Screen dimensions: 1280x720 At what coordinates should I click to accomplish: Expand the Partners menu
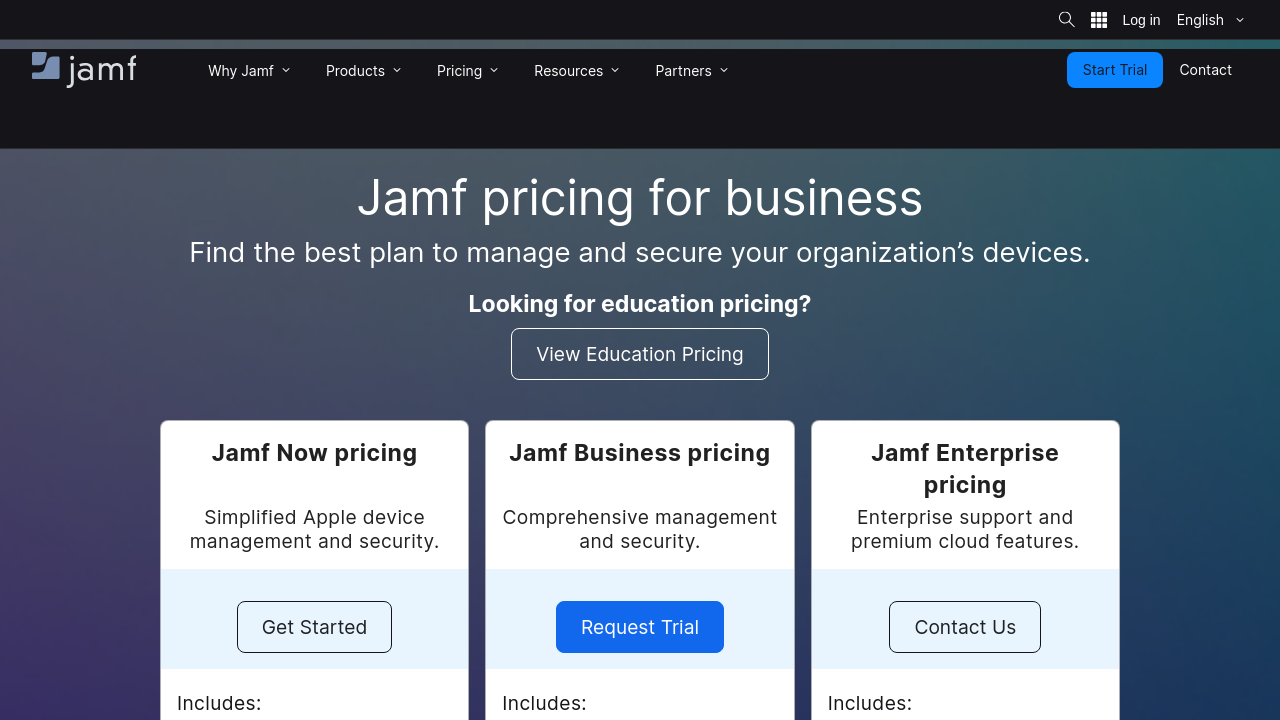pos(692,71)
